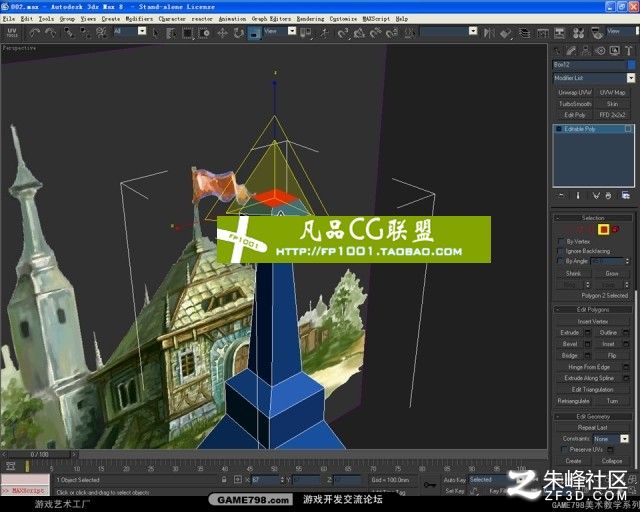640x512 pixels.
Task: Toggle the Percent Snap icon
Action: 376,33
